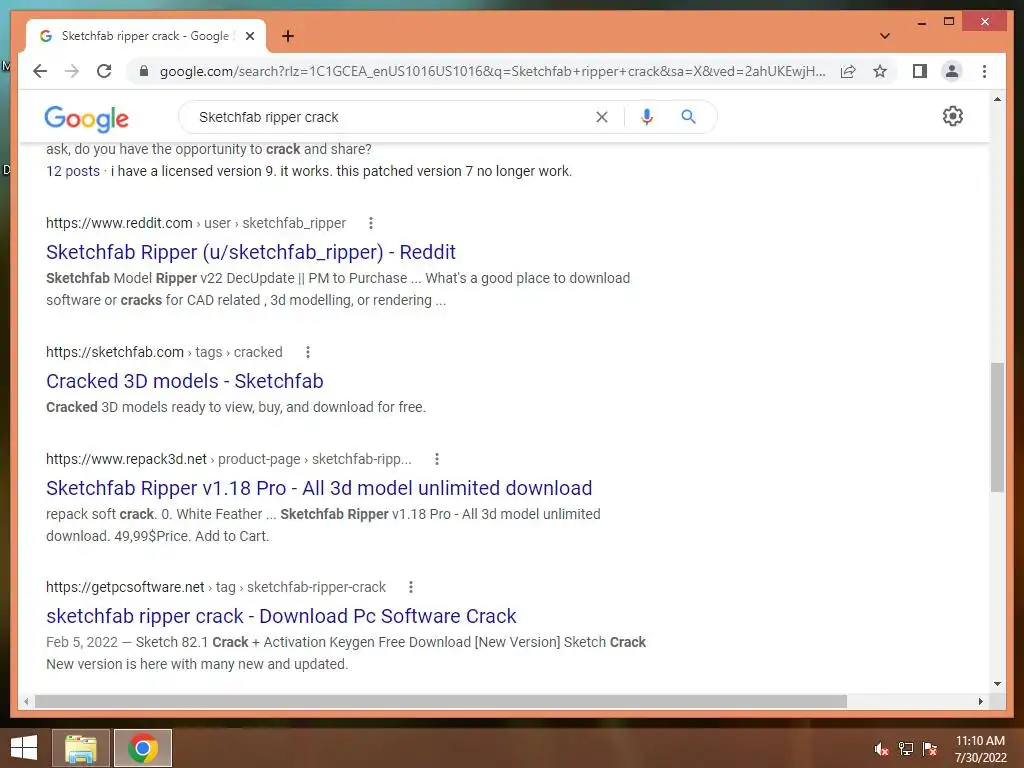
Task: Reload the Google search page
Action: 104,71
